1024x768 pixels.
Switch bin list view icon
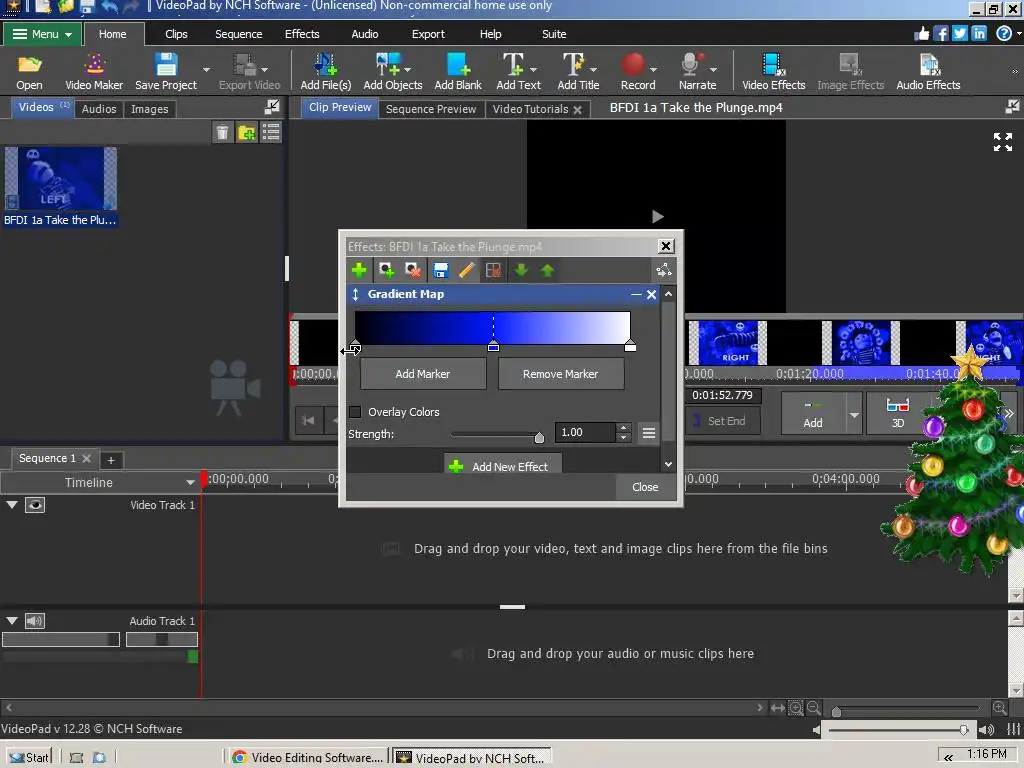pos(271,133)
